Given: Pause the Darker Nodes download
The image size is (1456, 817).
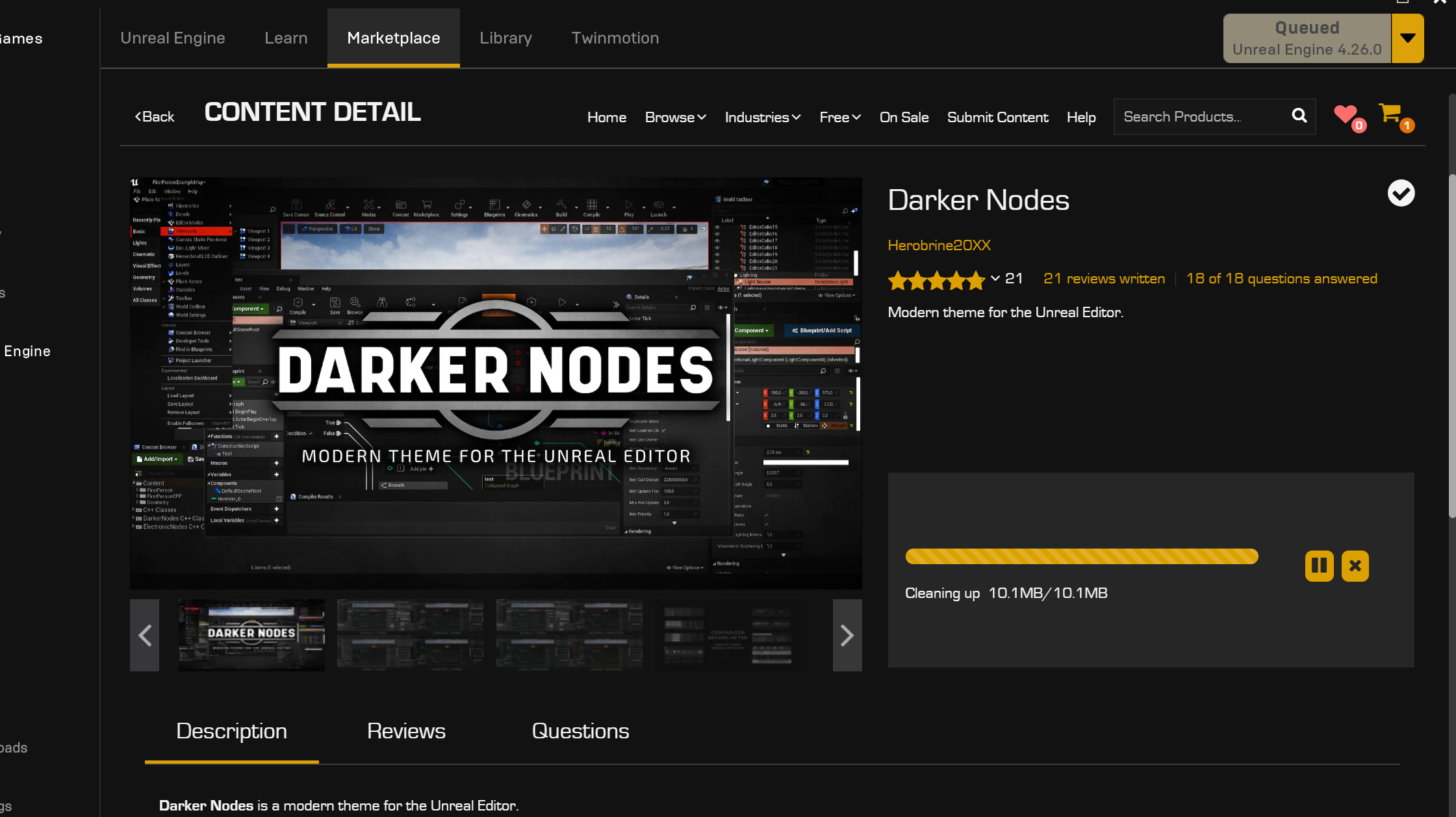Looking at the screenshot, I should point(1319,565).
